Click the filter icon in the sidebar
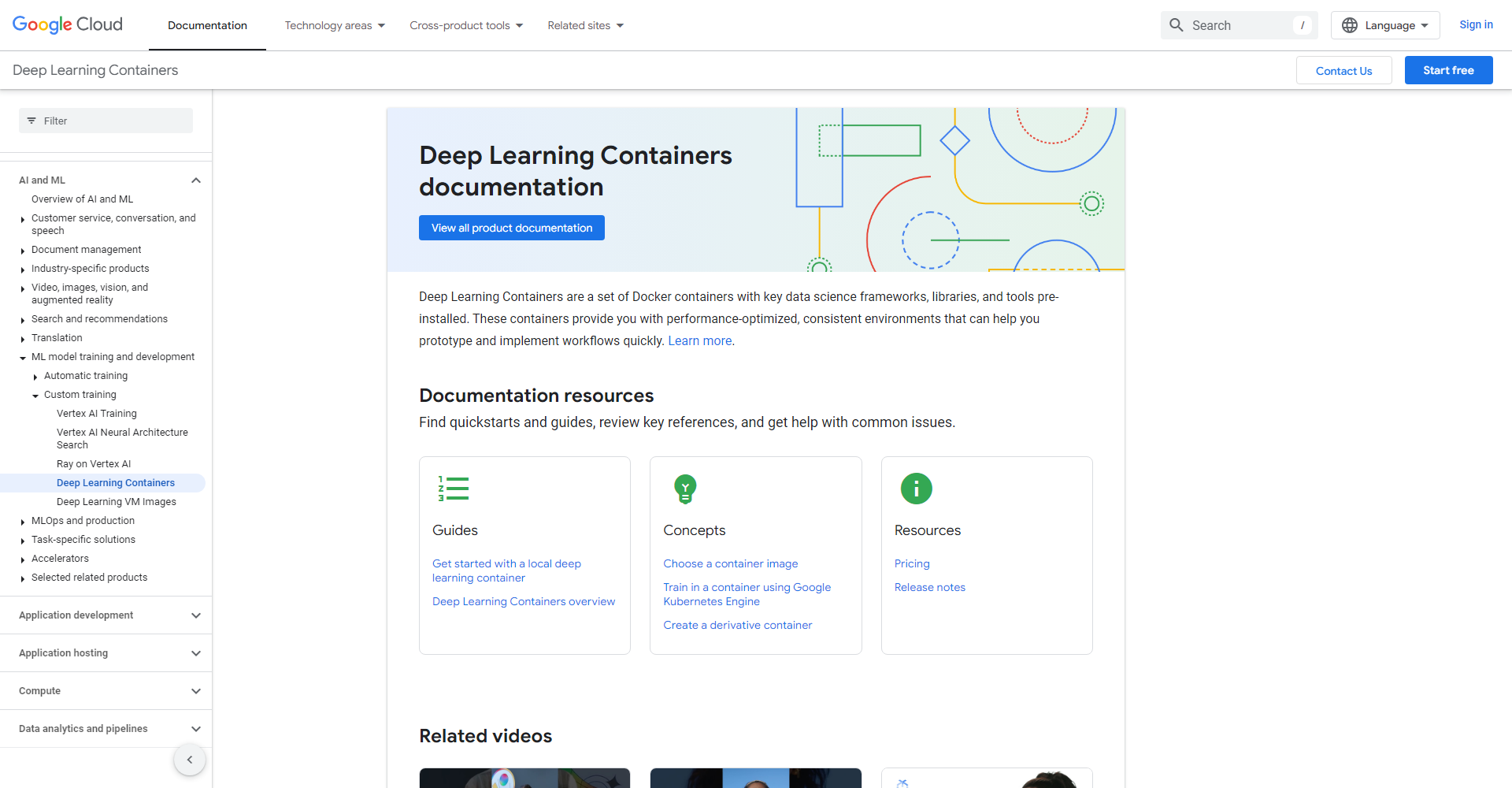1512x788 pixels. click(x=32, y=121)
